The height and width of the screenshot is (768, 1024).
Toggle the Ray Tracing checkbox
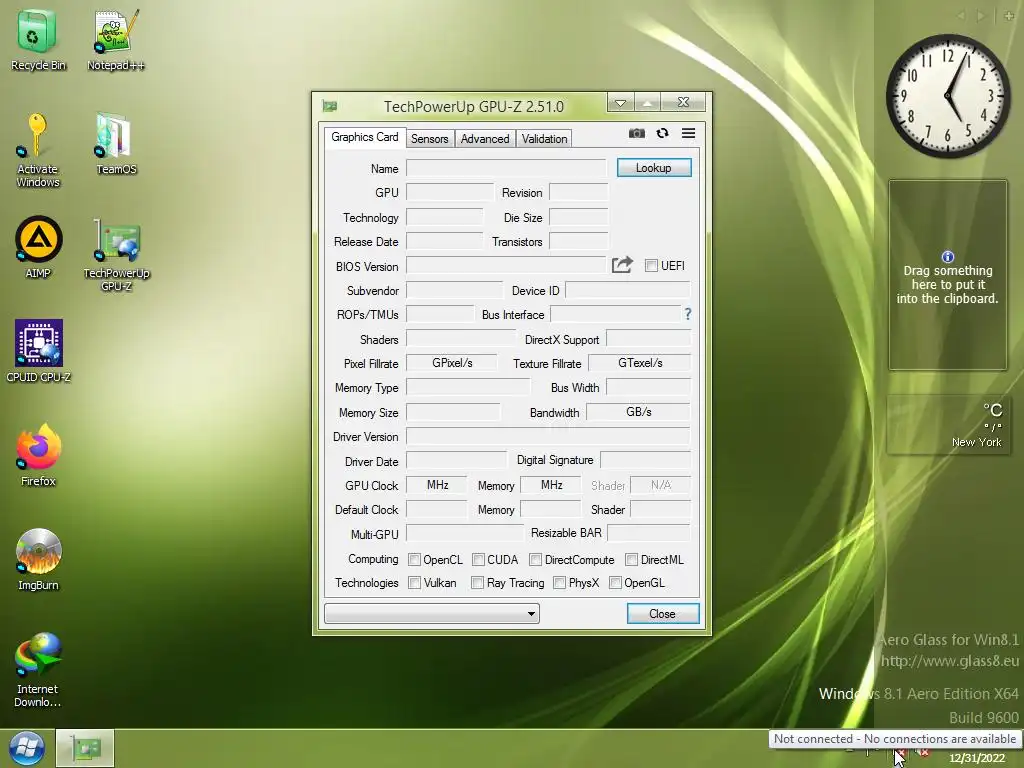click(x=477, y=583)
